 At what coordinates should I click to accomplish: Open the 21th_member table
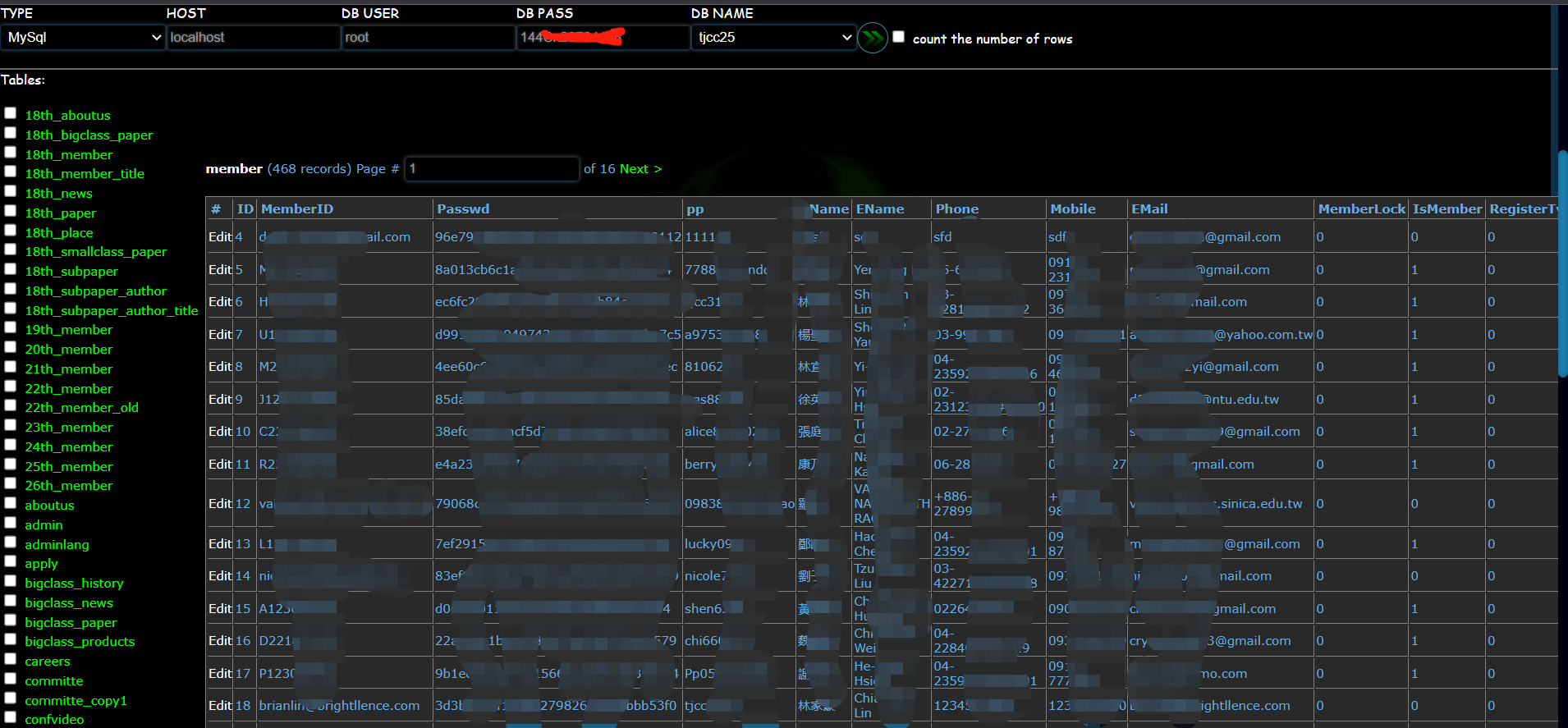68,369
